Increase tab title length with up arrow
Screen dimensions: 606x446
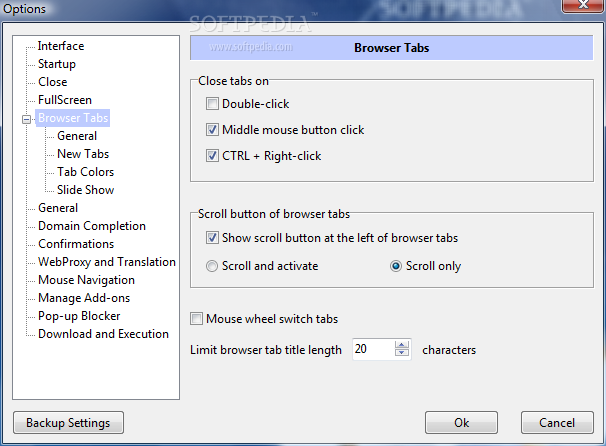click(402, 345)
